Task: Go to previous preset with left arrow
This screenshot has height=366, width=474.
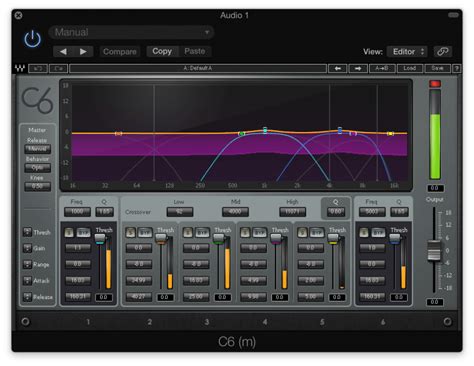Action: point(63,51)
